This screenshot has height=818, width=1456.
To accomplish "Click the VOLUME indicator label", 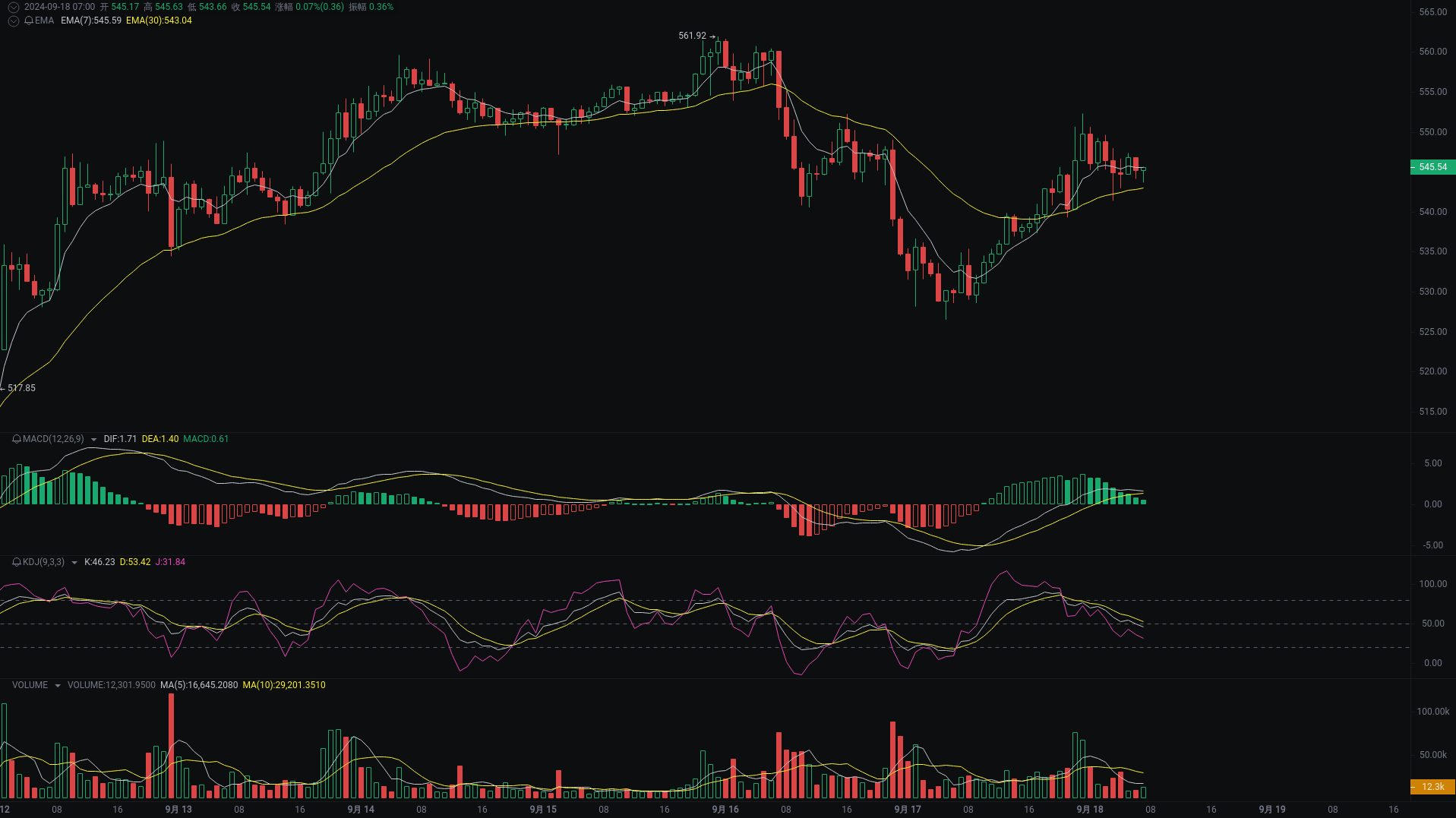I will pyautogui.click(x=30, y=685).
